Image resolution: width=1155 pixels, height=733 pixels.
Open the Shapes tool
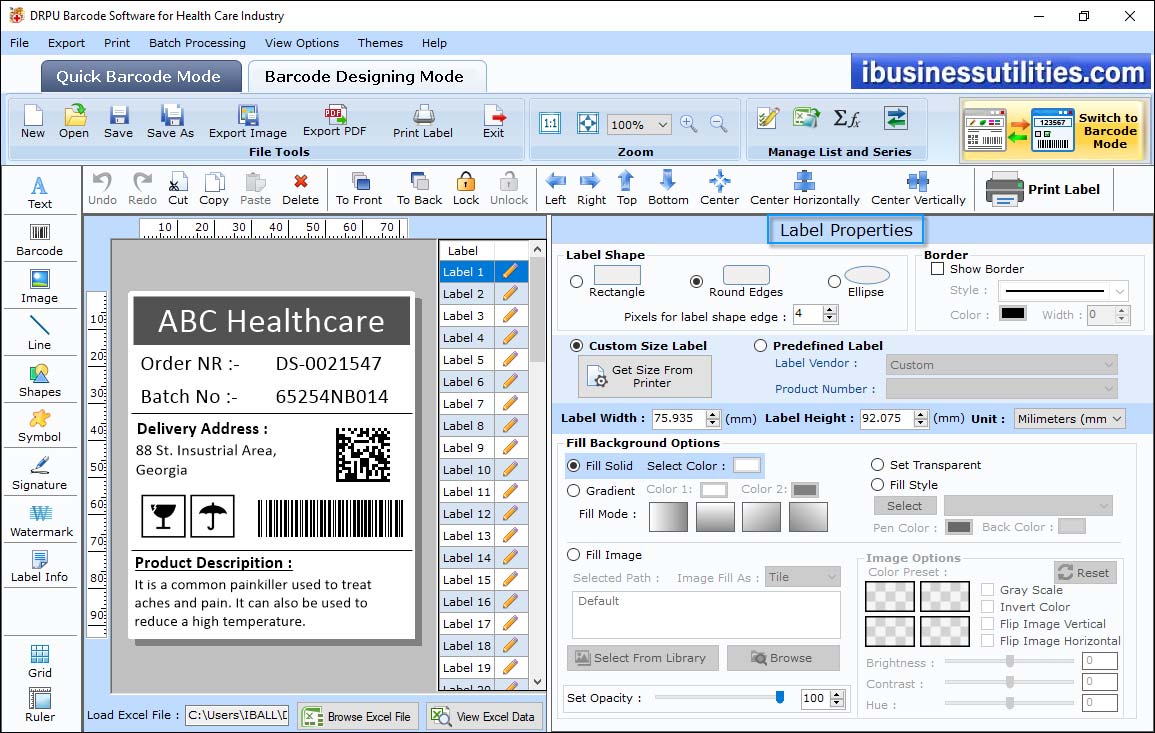pyautogui.click(x=40, y=381)
